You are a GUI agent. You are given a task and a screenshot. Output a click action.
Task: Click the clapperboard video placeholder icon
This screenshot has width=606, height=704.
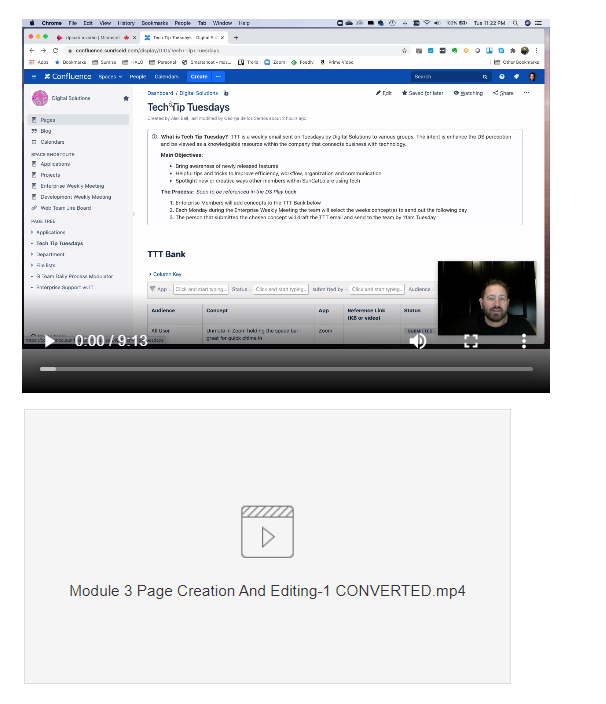pos(268,532)
